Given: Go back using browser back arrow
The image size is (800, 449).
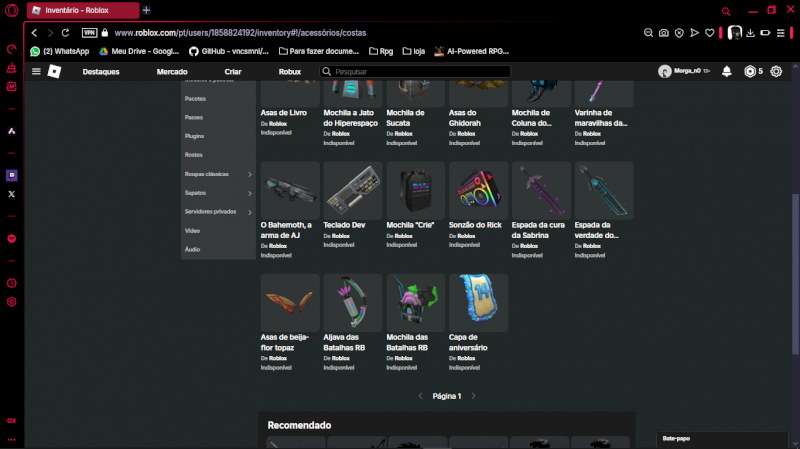Looking at the screenshot, I should click(x=34, y=33).
